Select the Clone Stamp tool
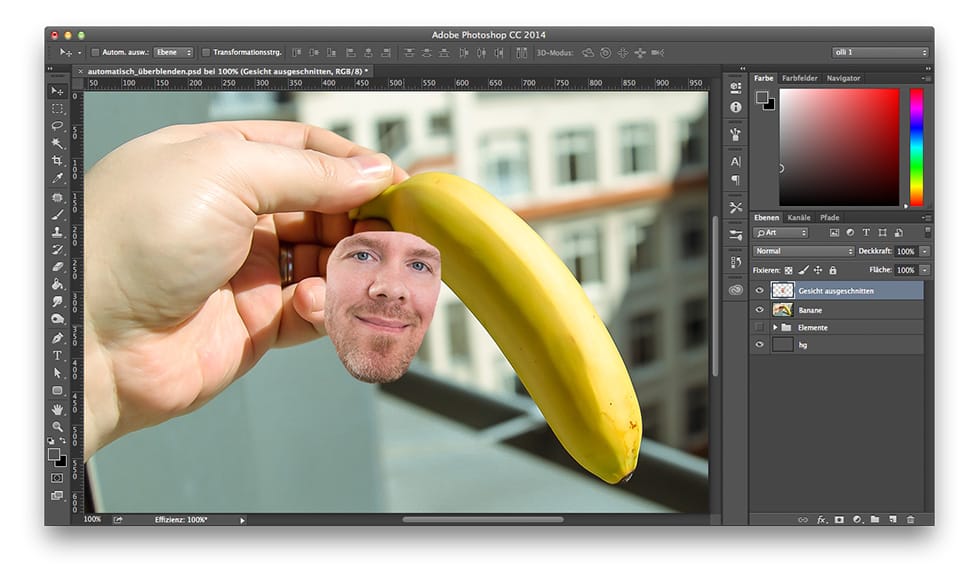This screenshot has height=585, width=980. click(58, 232)
